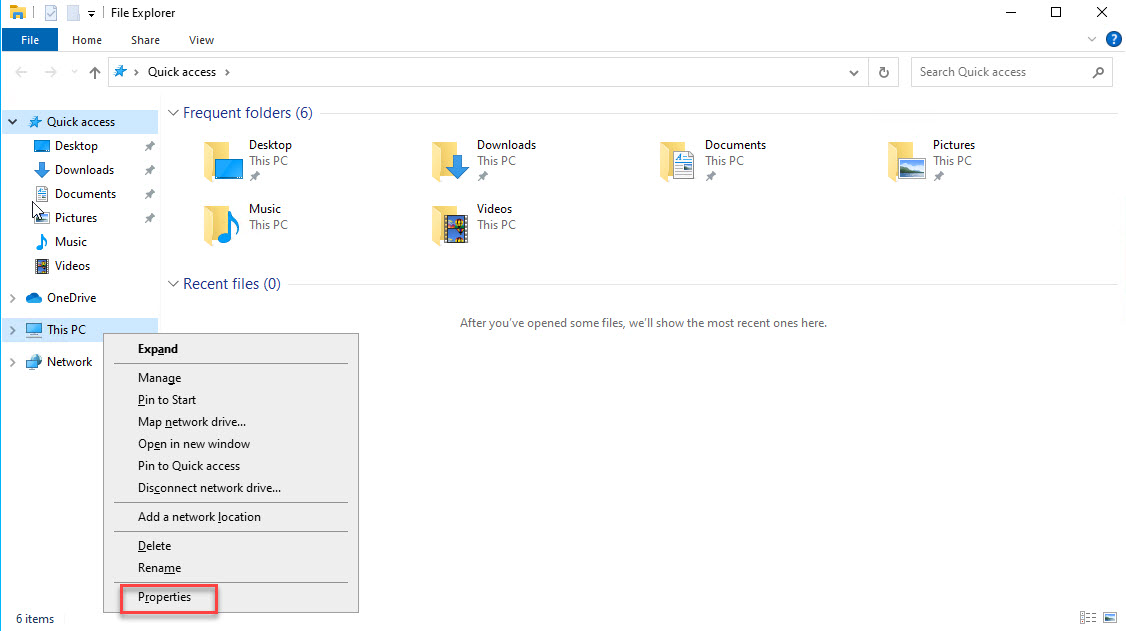Expand the Network tree node
Screen dimensions: 1126x631
pos(12,363)
